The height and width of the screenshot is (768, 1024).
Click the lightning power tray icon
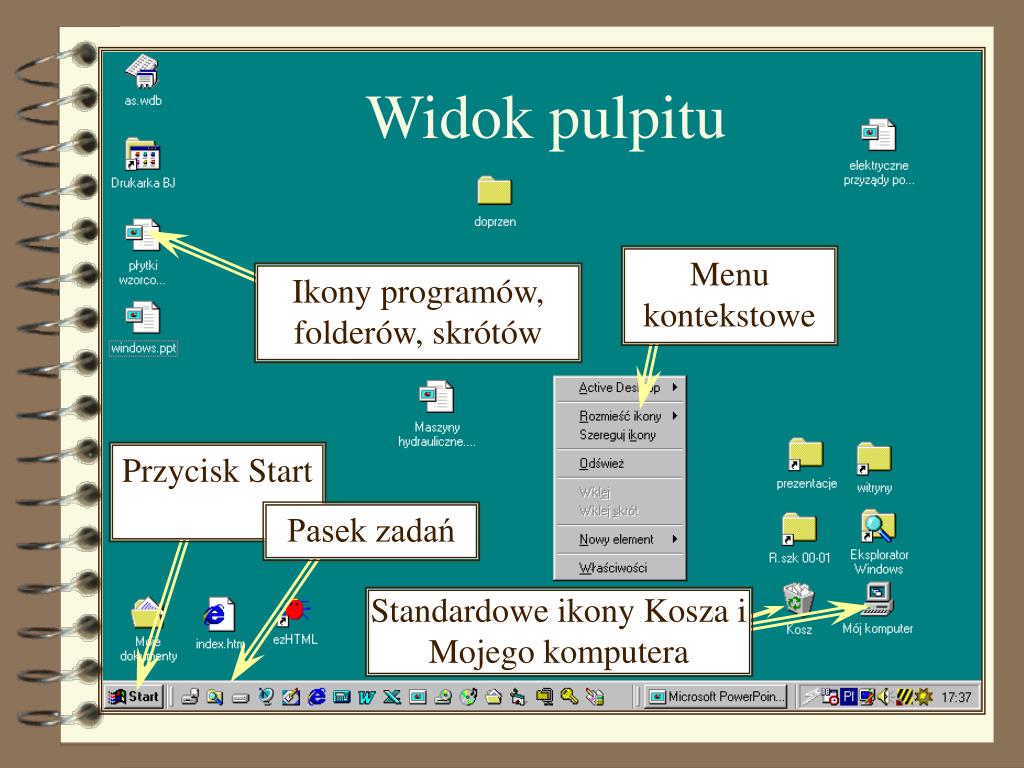[x=811, y=697]
